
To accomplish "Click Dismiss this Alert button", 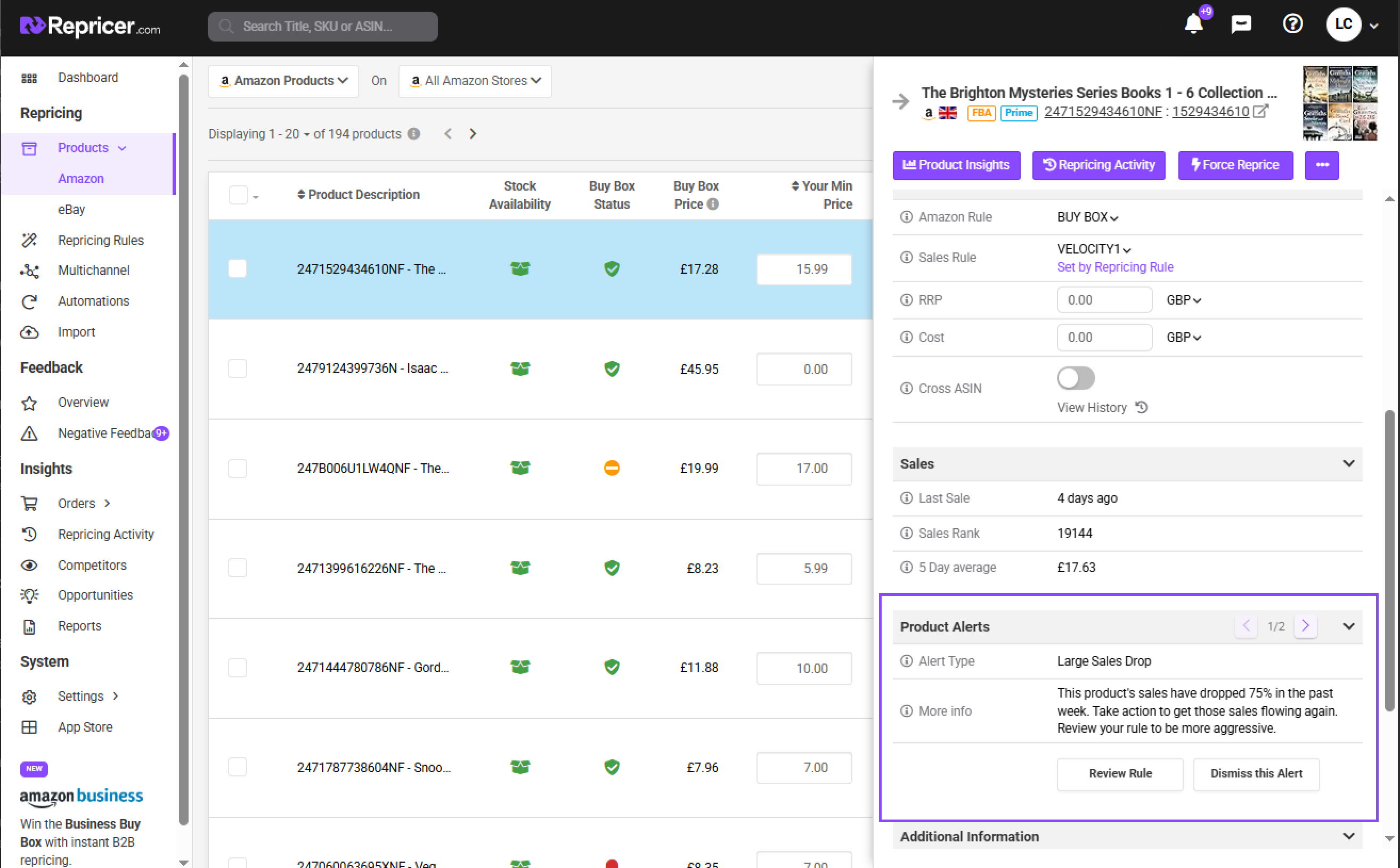I will (1256, 774).
